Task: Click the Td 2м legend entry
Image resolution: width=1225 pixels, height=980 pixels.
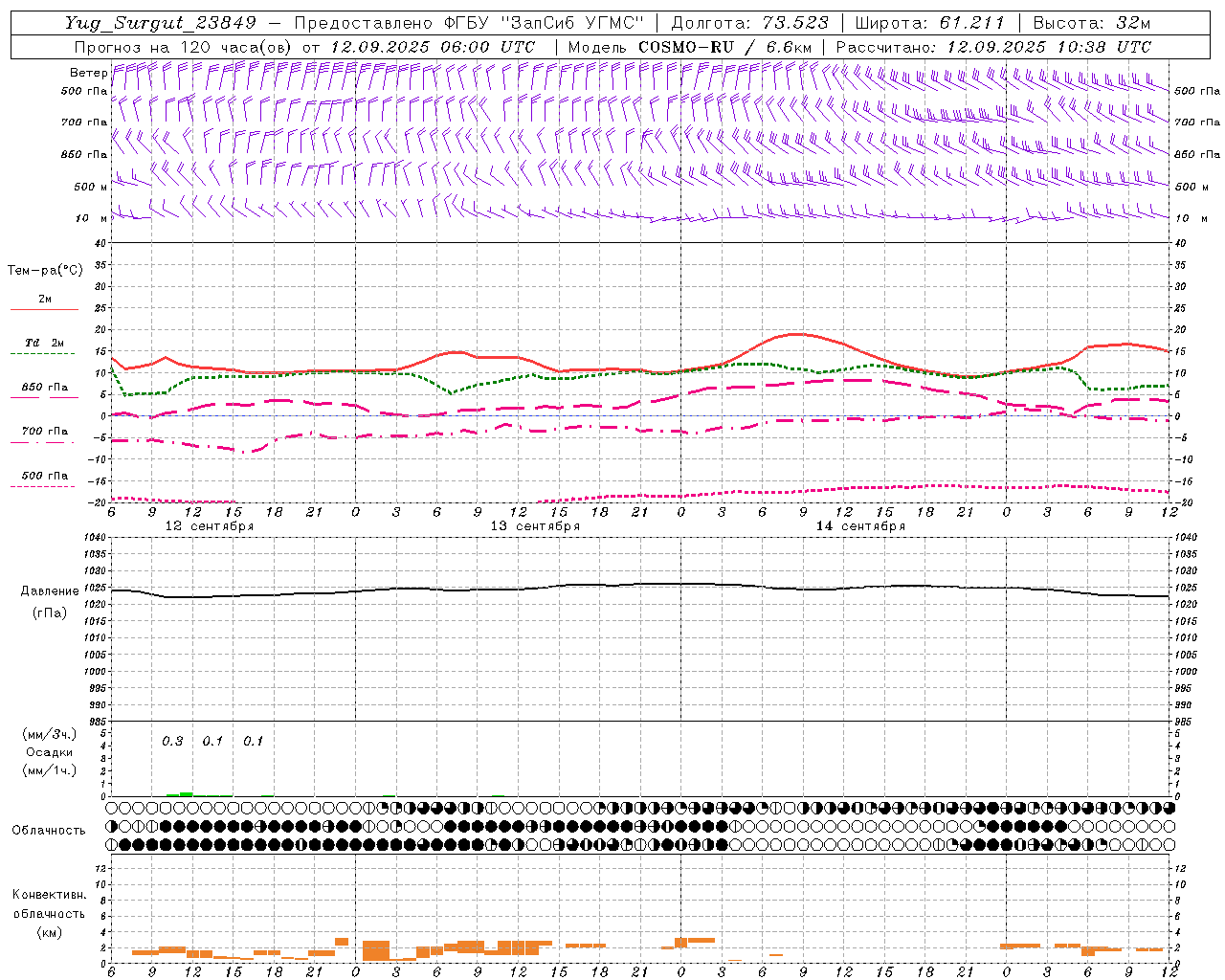Action: point(44,342)
